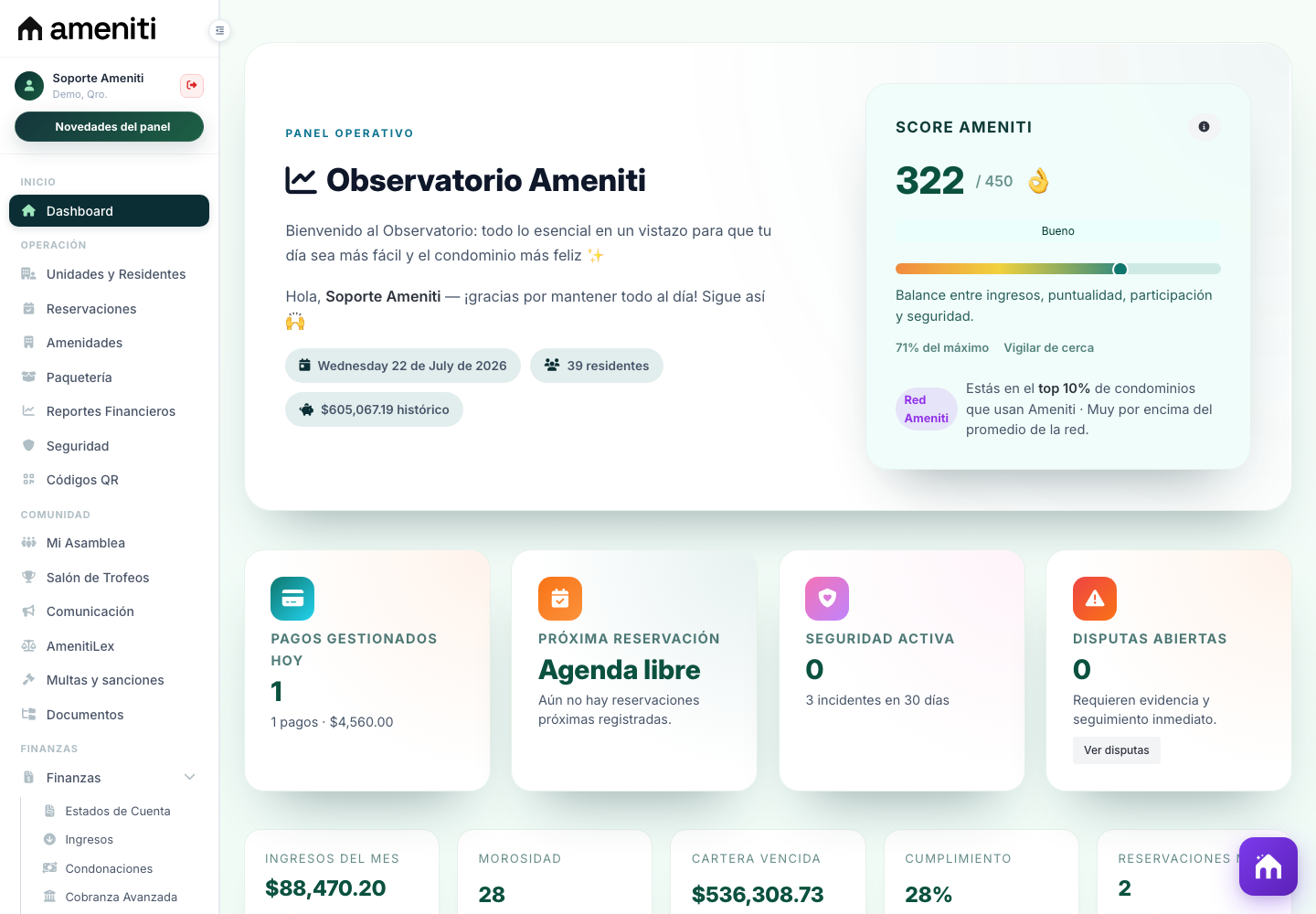Click the Próxima Reservación calendar icon

click(560, 599)
